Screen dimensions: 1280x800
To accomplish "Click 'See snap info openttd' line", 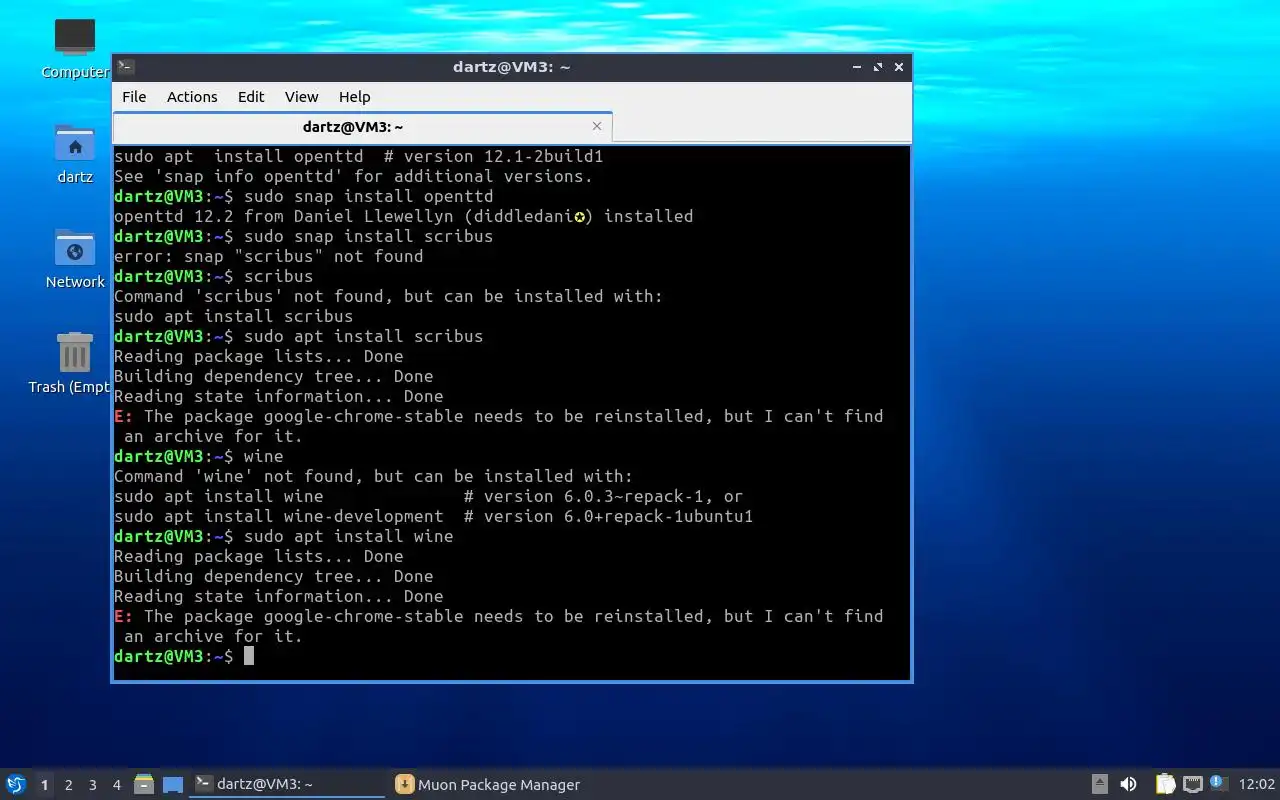I will pyautogui.click(x=353, y=176).
